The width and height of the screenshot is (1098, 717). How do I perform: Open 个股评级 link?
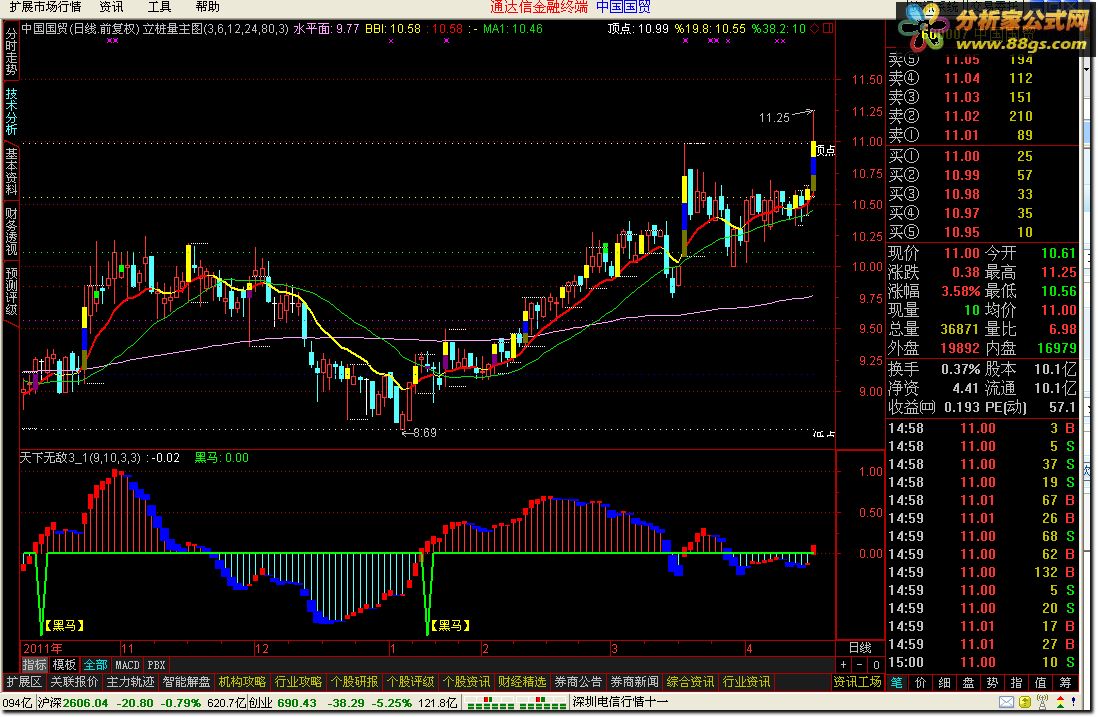coord(410,682)
